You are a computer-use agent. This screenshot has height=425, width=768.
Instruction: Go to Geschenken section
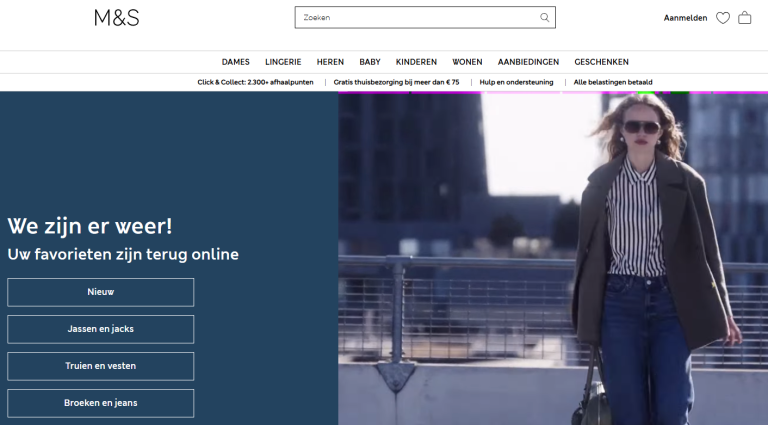point(601,62)
